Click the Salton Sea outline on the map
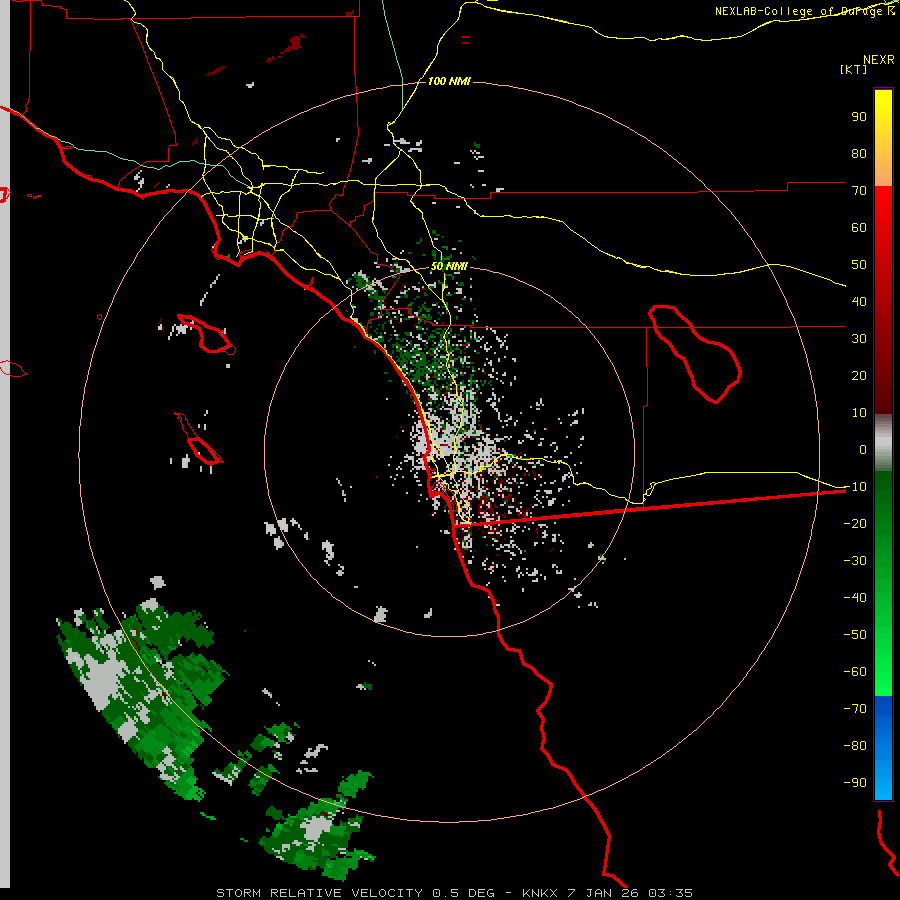 pos(695,354)
